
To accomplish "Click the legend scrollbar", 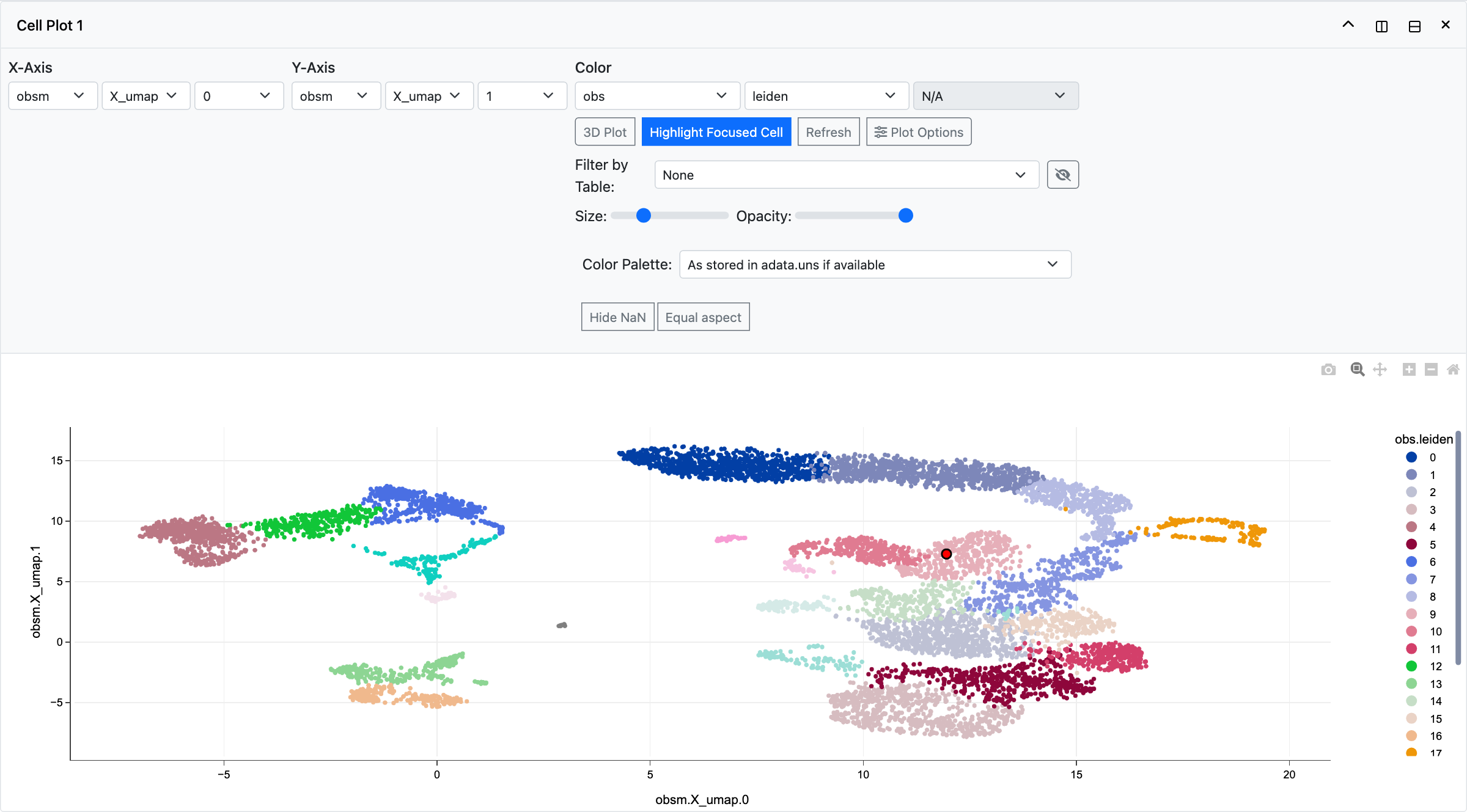I will (1458, 547).
